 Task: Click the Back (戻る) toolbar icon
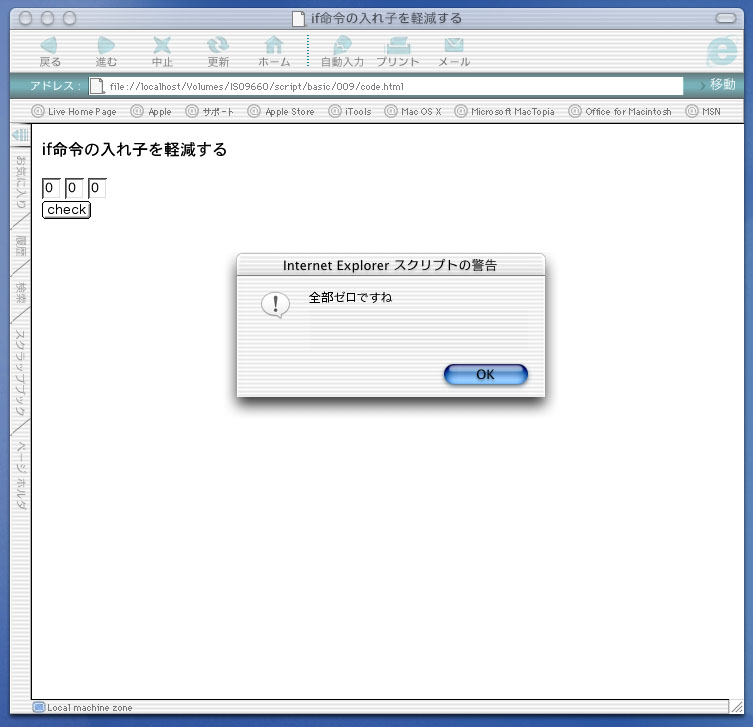(x=50, y=46)
